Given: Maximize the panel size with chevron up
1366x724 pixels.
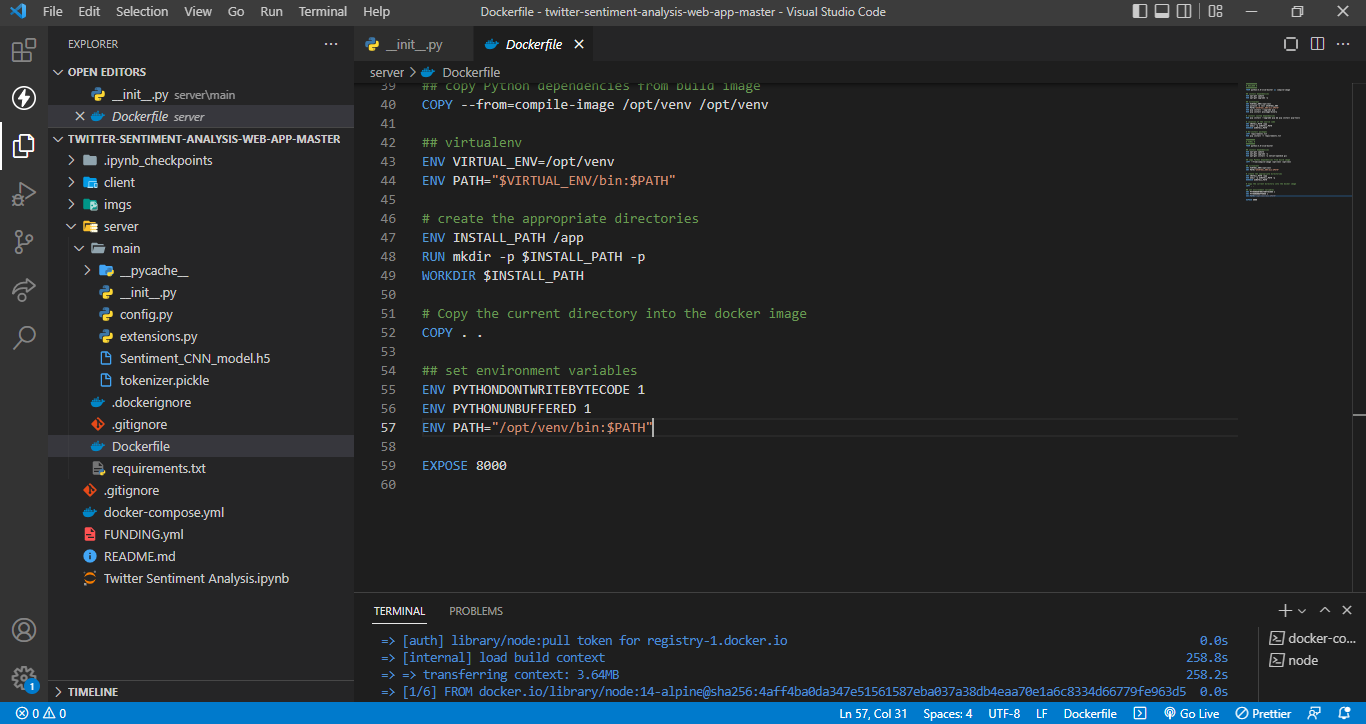Looking at the screenshot, I should point(1325,610).
